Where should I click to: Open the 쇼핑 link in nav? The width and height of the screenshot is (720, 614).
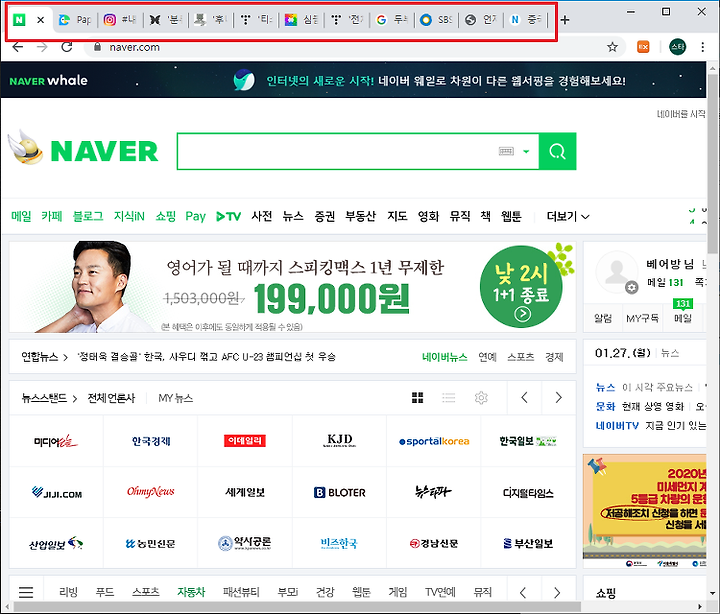point(165,216)
